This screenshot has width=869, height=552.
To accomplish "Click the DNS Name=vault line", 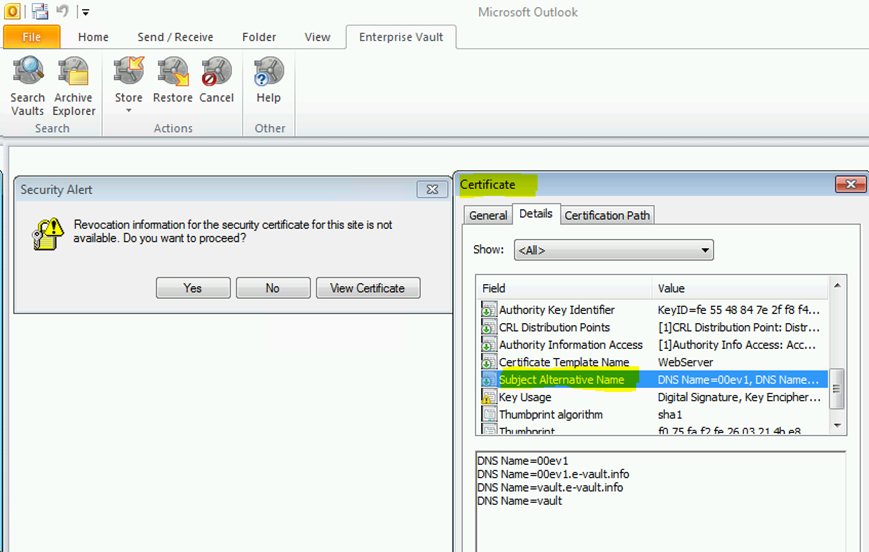I will 519,501.
